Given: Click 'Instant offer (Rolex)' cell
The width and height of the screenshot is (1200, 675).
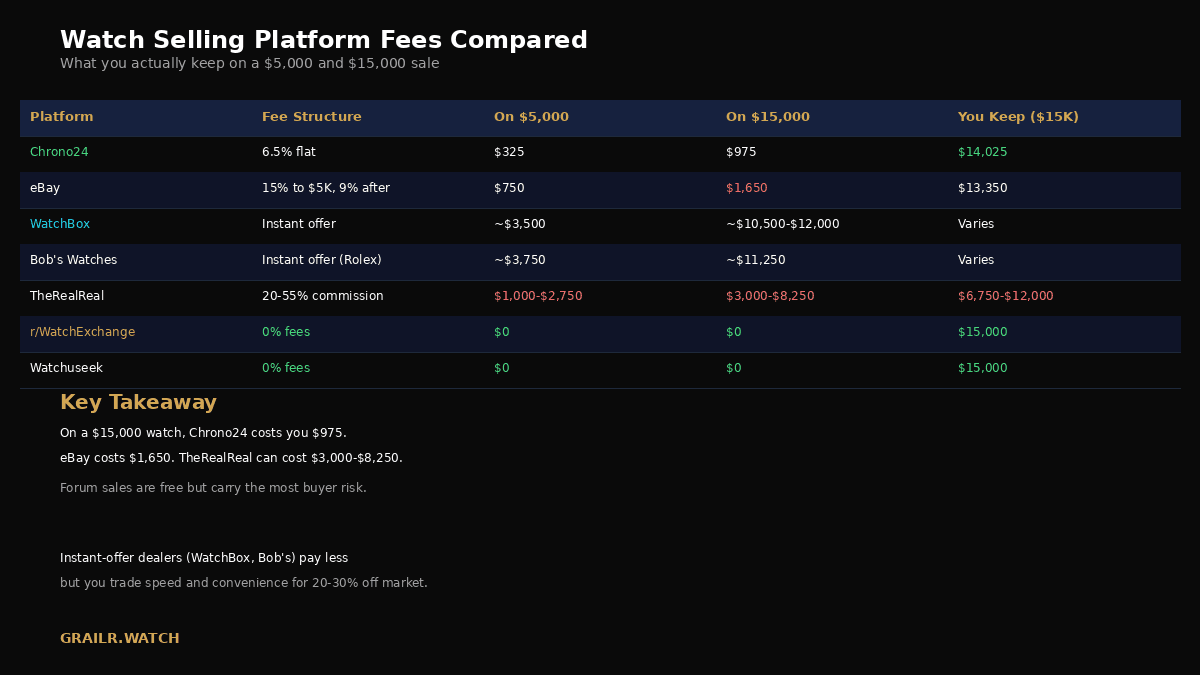Looking at the screenshot, I should coord(322,260).
